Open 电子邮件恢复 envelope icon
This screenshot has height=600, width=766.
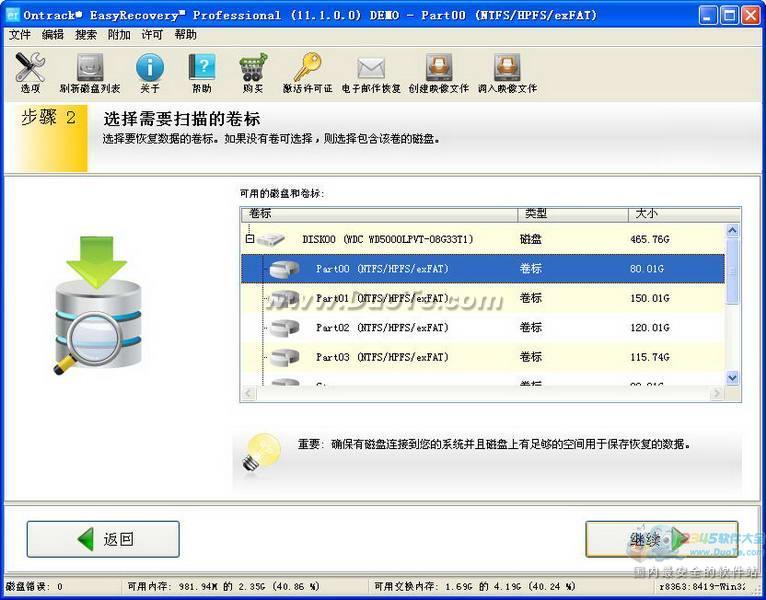[x=371, y=68]
